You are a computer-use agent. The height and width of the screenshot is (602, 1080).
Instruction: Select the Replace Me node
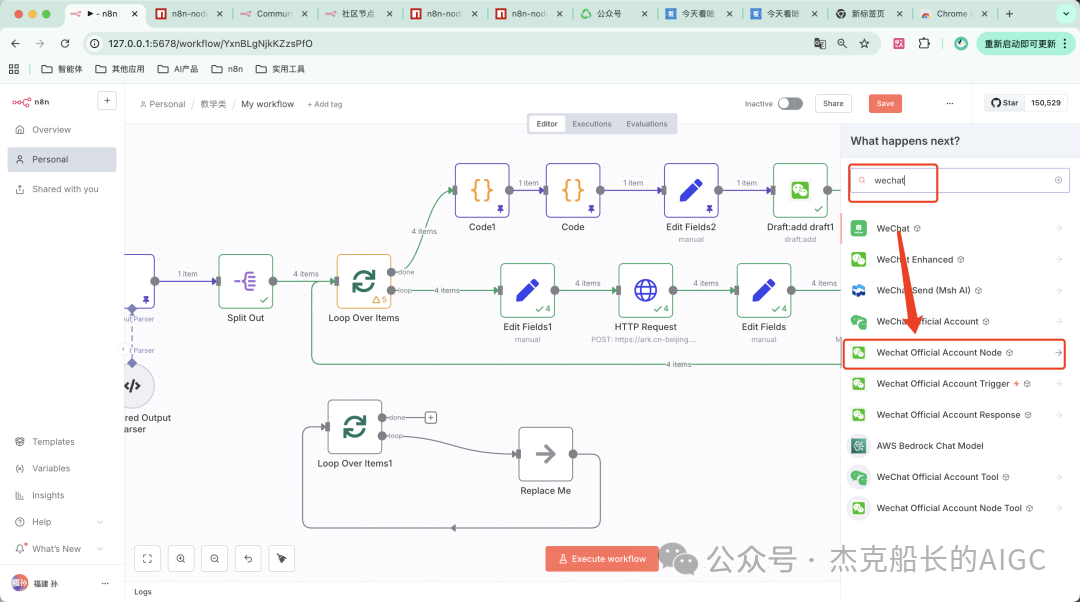(x=546, y=454)
